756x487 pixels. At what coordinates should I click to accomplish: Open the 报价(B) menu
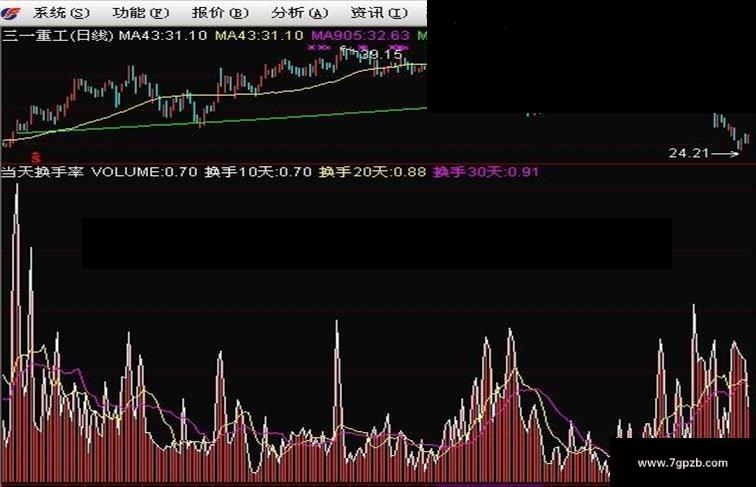(220, 13)
